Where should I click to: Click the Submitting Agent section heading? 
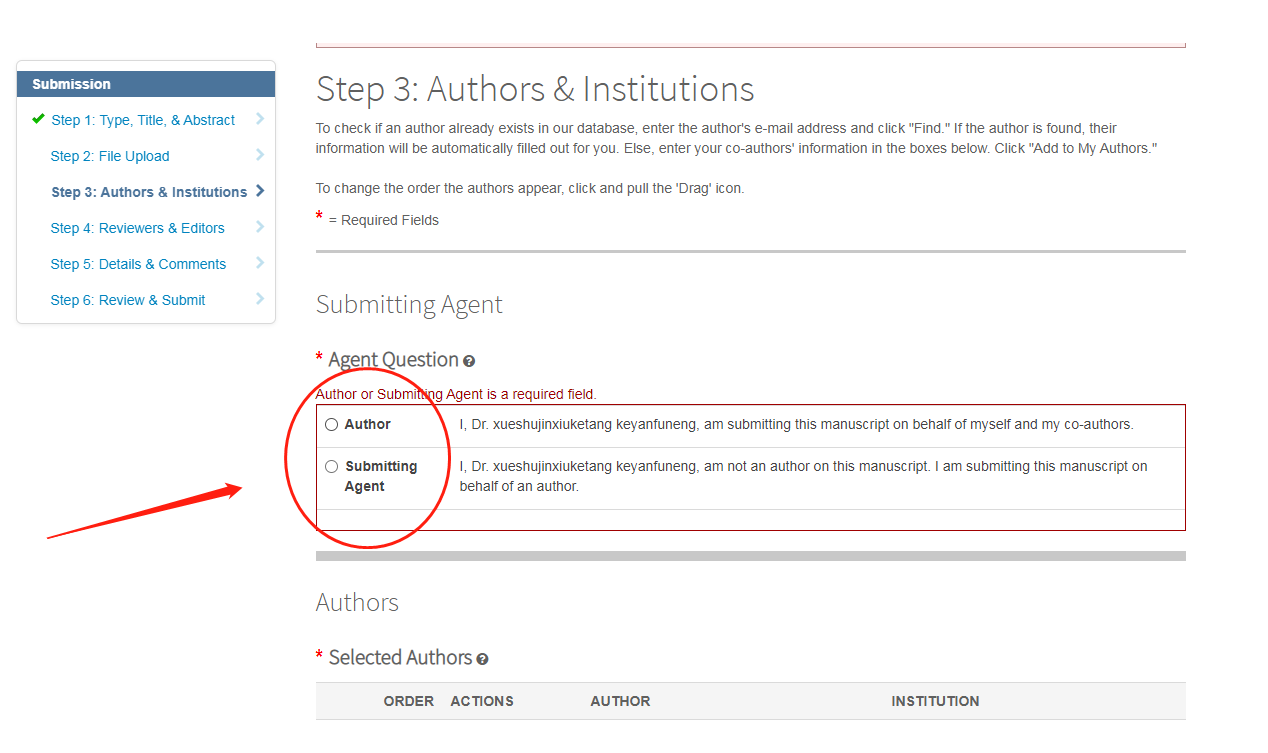[x=409, y=305]
